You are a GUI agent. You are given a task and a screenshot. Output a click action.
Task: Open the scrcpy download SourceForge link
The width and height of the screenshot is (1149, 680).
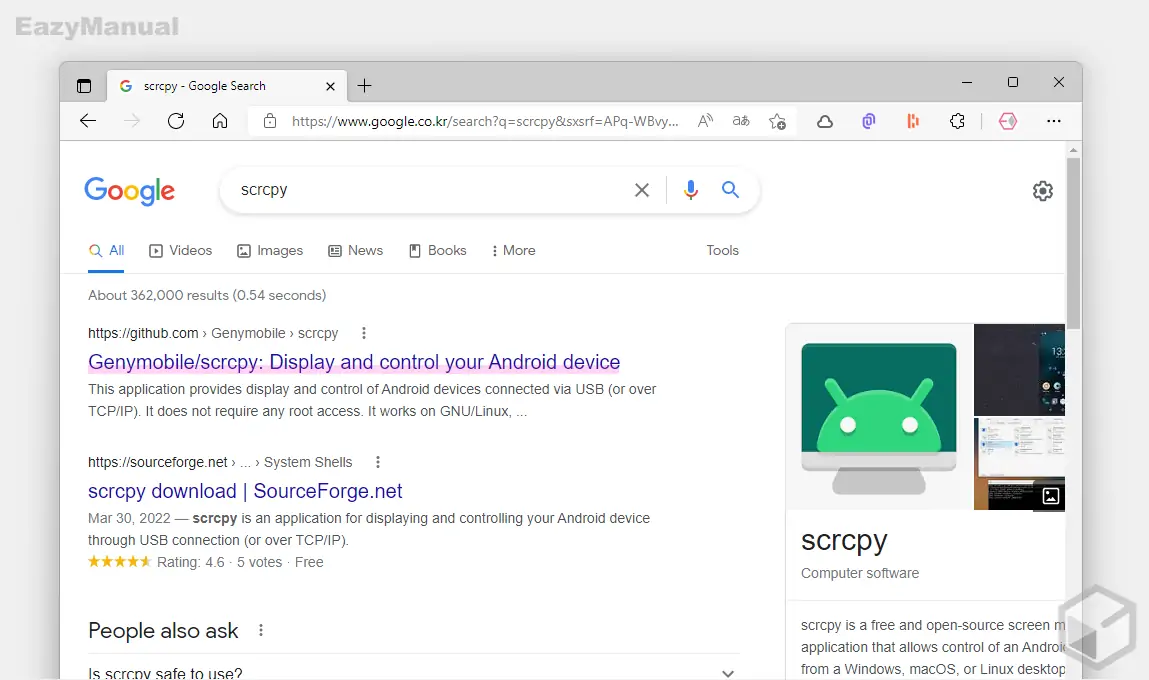(x=245, y=491)
